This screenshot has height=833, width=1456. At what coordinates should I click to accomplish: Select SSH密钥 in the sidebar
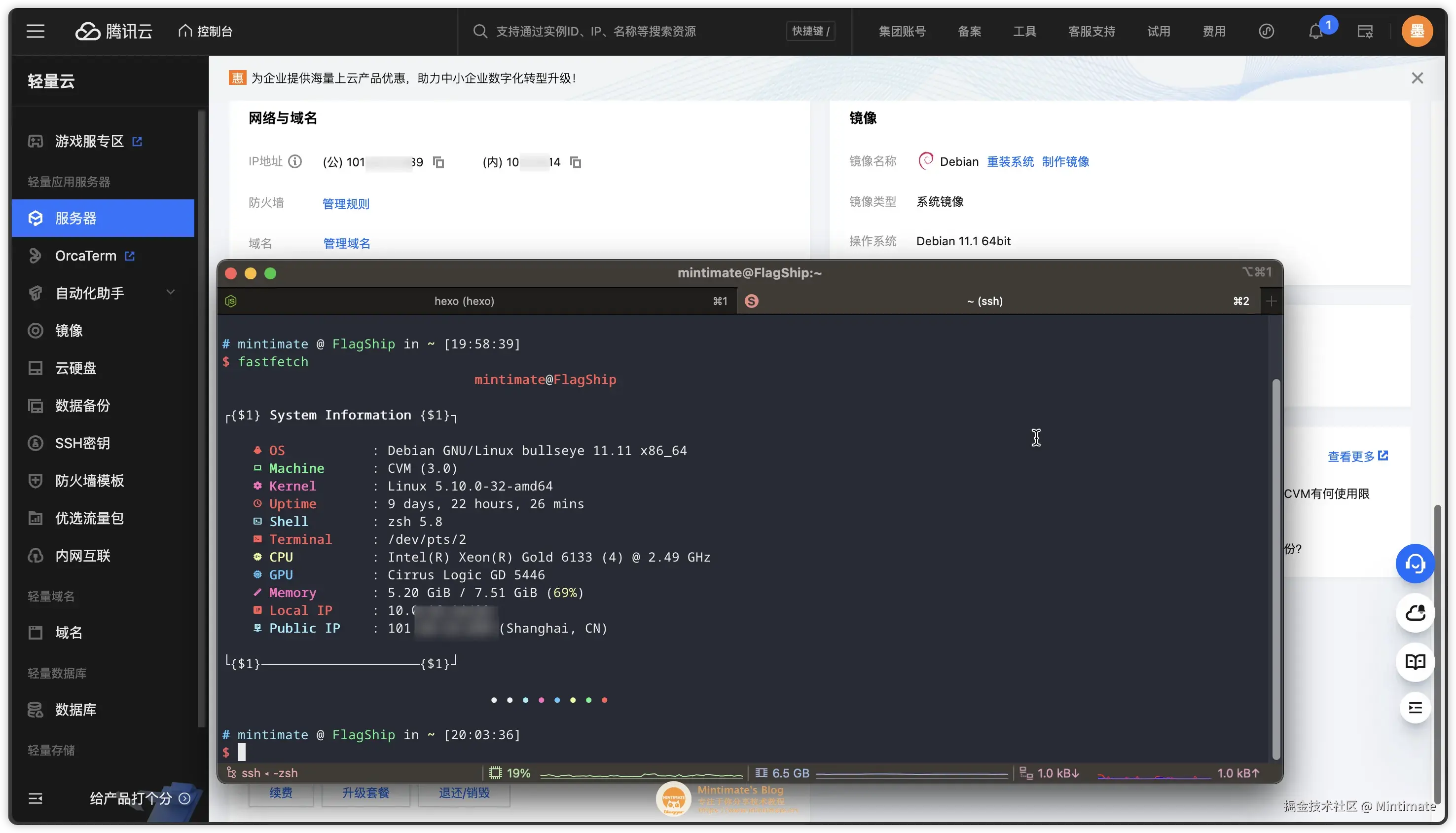coord(82,443)
